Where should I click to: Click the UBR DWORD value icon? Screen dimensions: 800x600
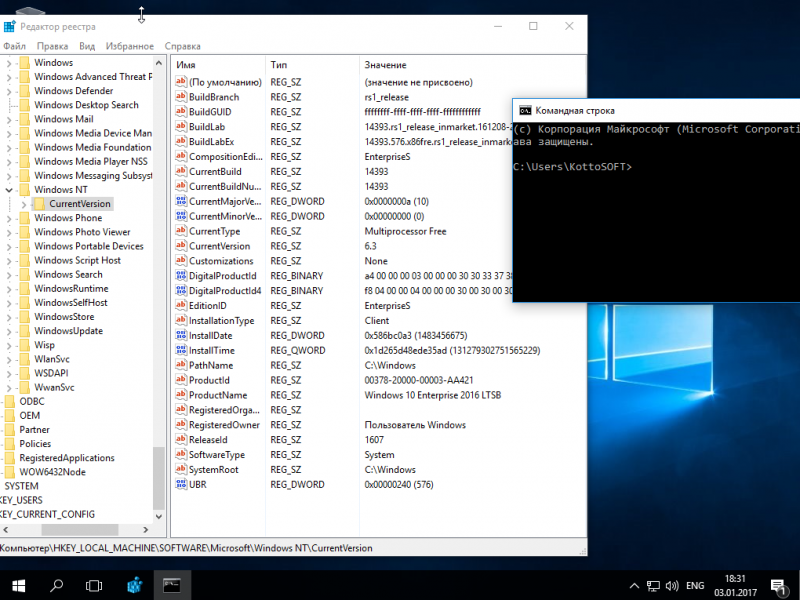[181, 484]
